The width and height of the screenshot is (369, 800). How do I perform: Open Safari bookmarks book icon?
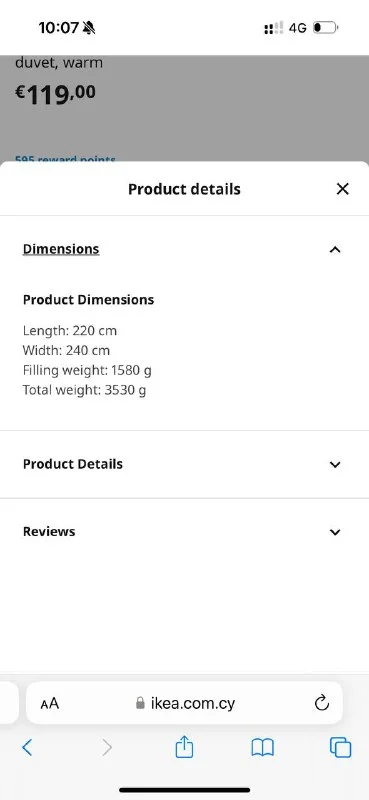pyautogui.click(x=262, y=747)
